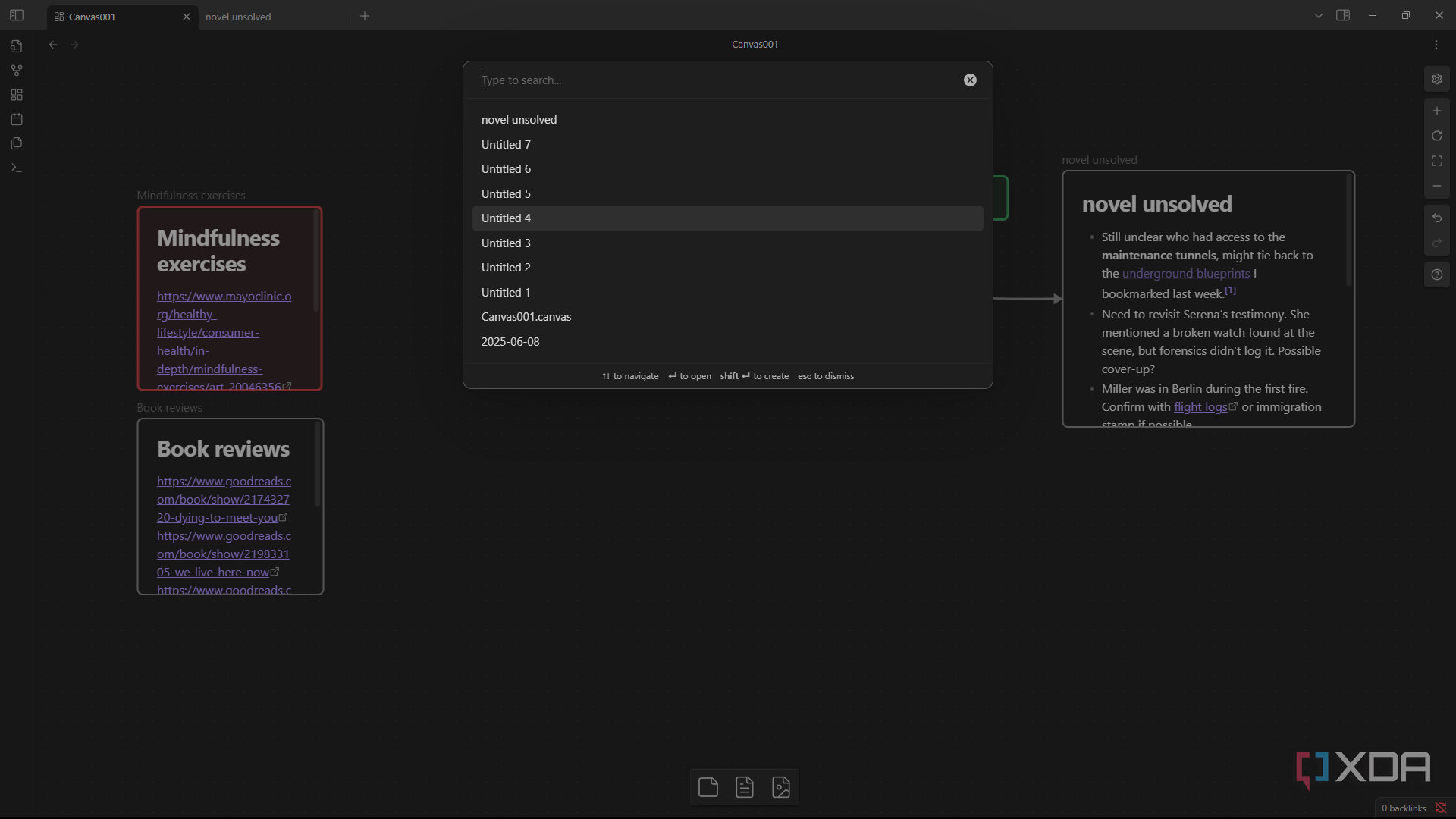Navigate forward with right arrow

[x=74, y=45]
